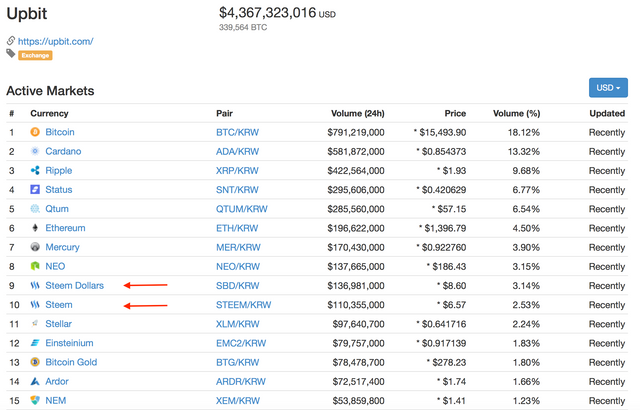Open the Ripple currency link
The image size is (640, 410).
pos(59,171)
